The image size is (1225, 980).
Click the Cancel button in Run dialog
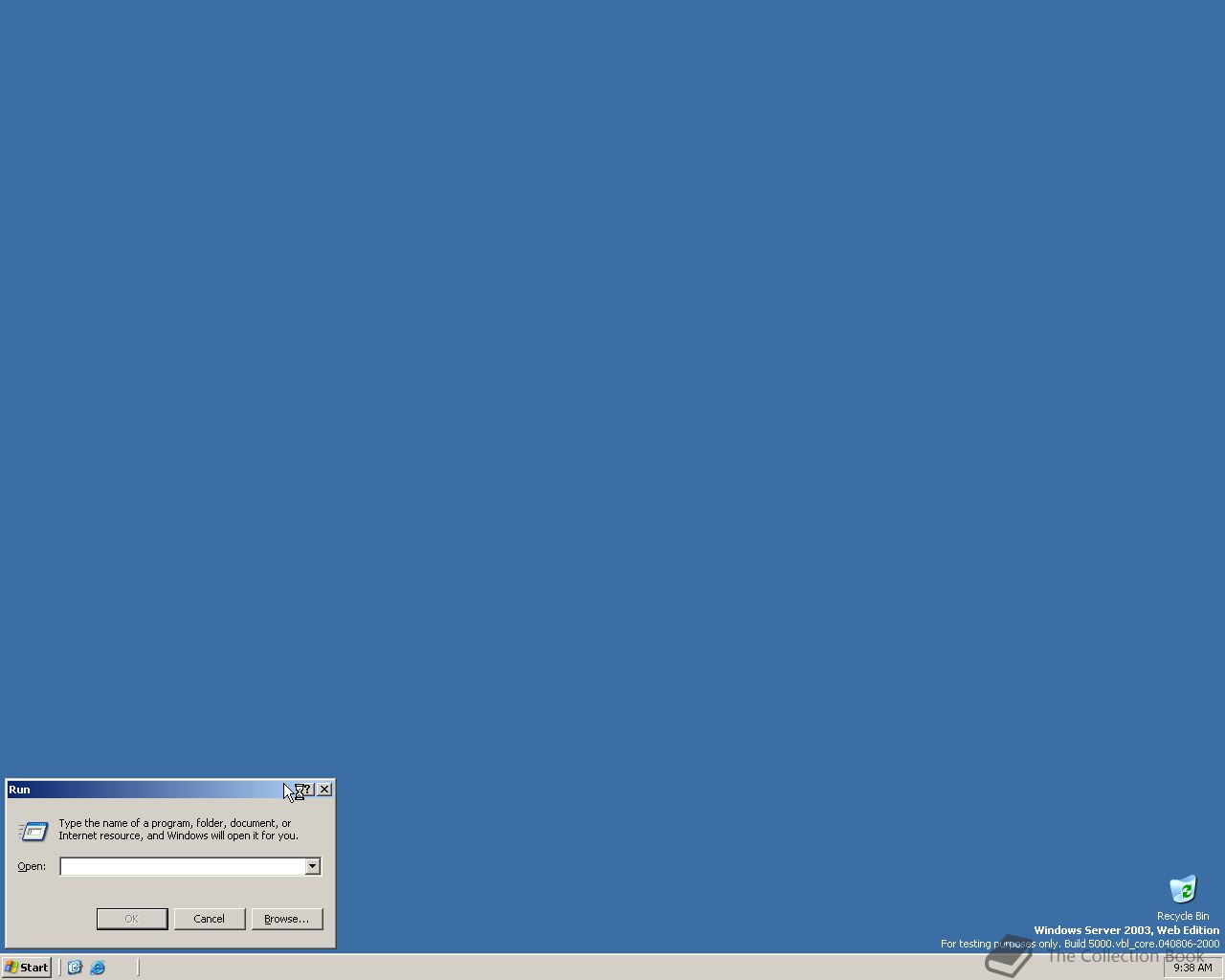coord(210,919)
